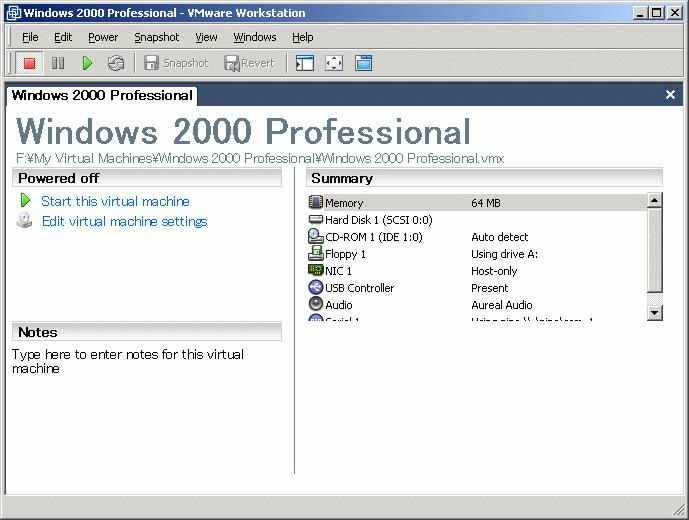Click the VMware icon in the title bar
Screen dimensions: 689x520
(x=13, y=13)
